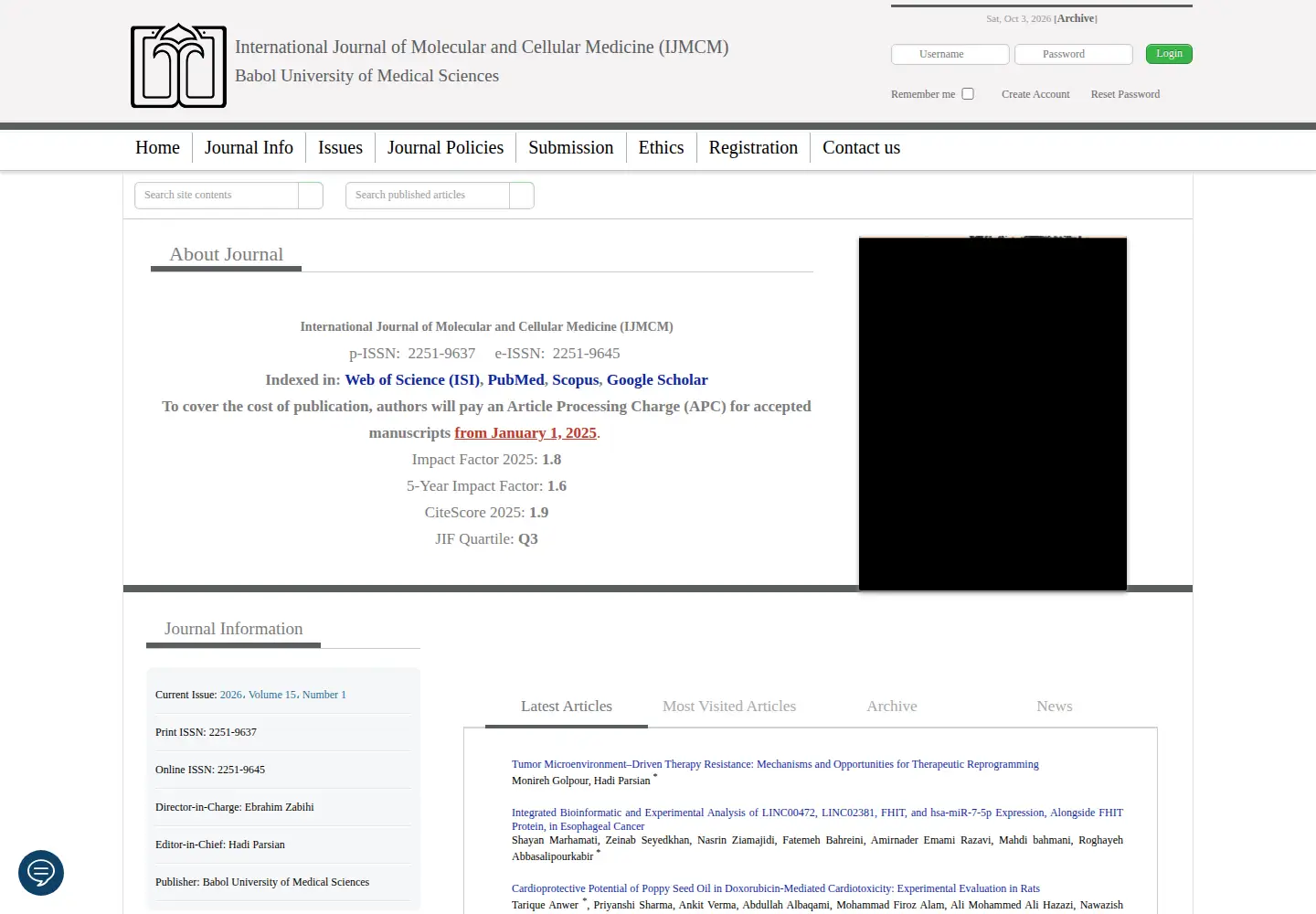Open the Google Scholar indexing link
1316x914 pixels.
[x=657, y=380]
